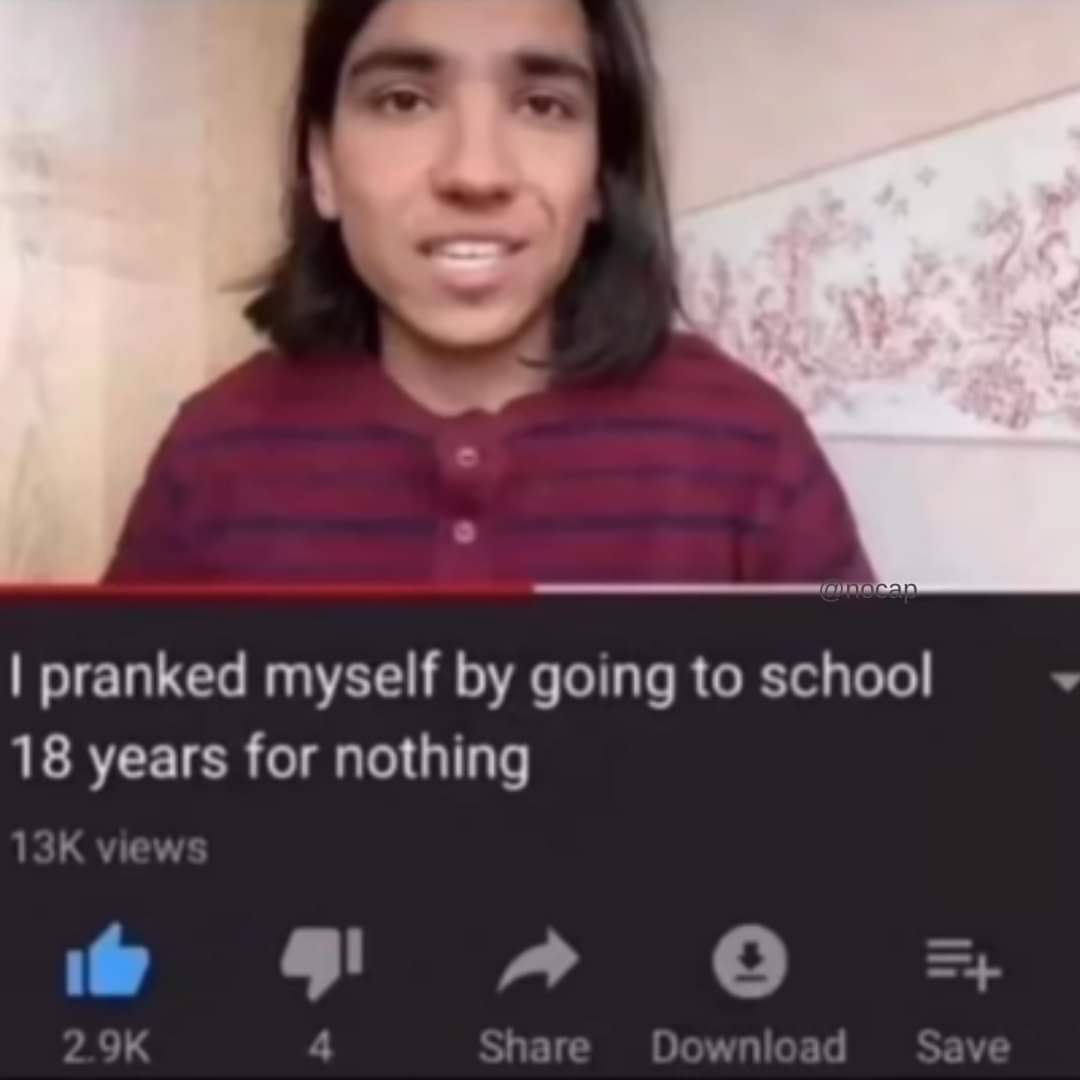The image size is (1080, 1080).
Task: Click the @nocap watermark text
Action: (868, 590)
